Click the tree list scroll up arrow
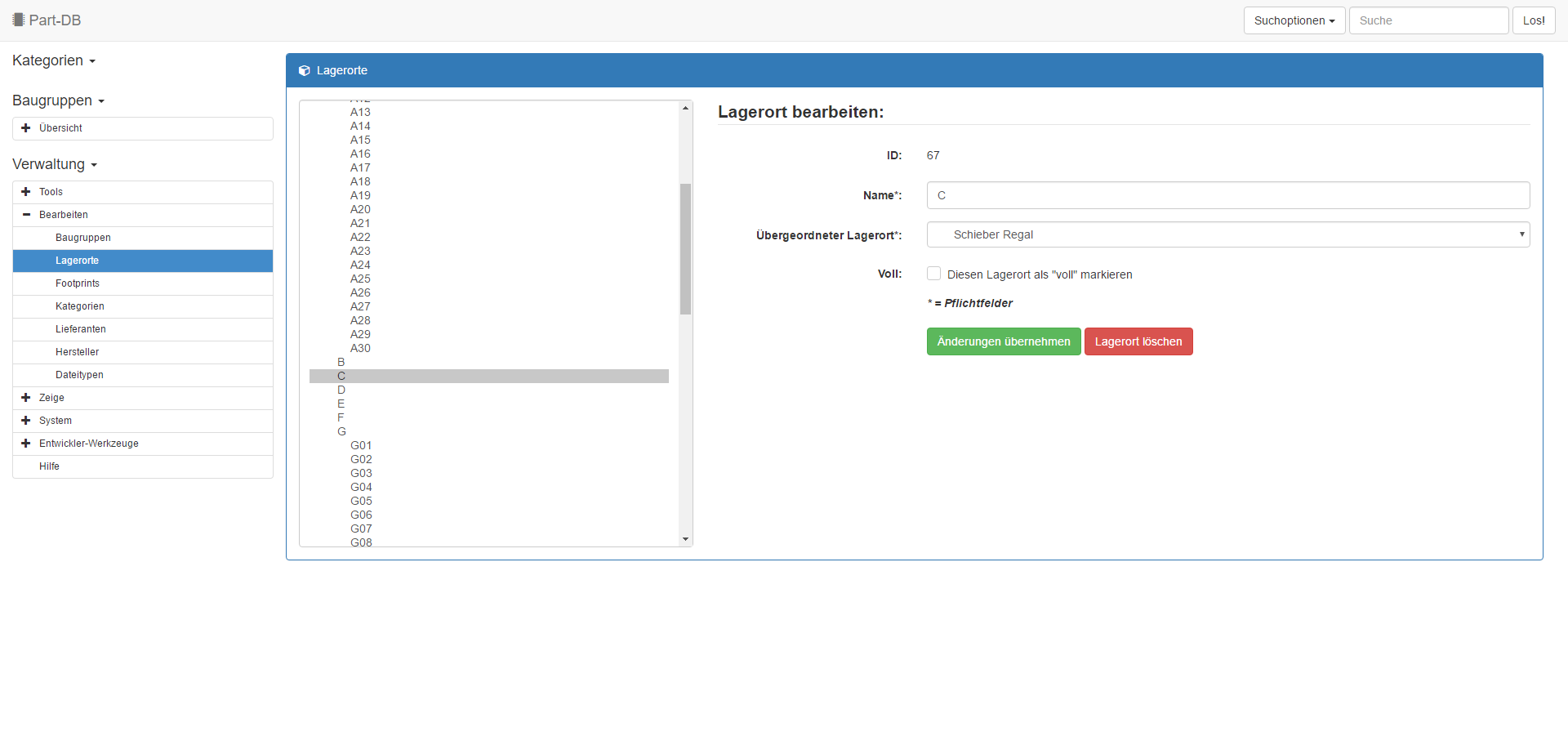 click(685, 108)
